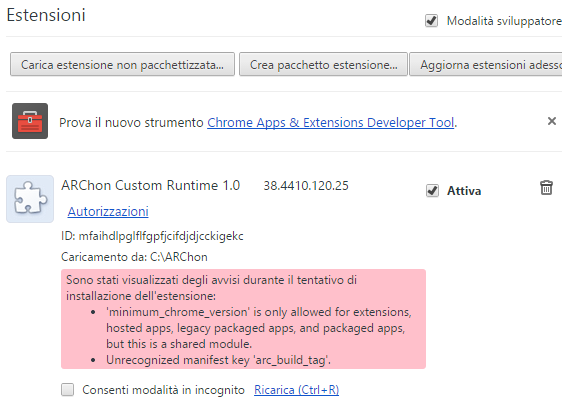Viewport: 567px width, 401px height.
Task: Click Carica estensione non pacchettizzata button
Action: tap(122, 65)
